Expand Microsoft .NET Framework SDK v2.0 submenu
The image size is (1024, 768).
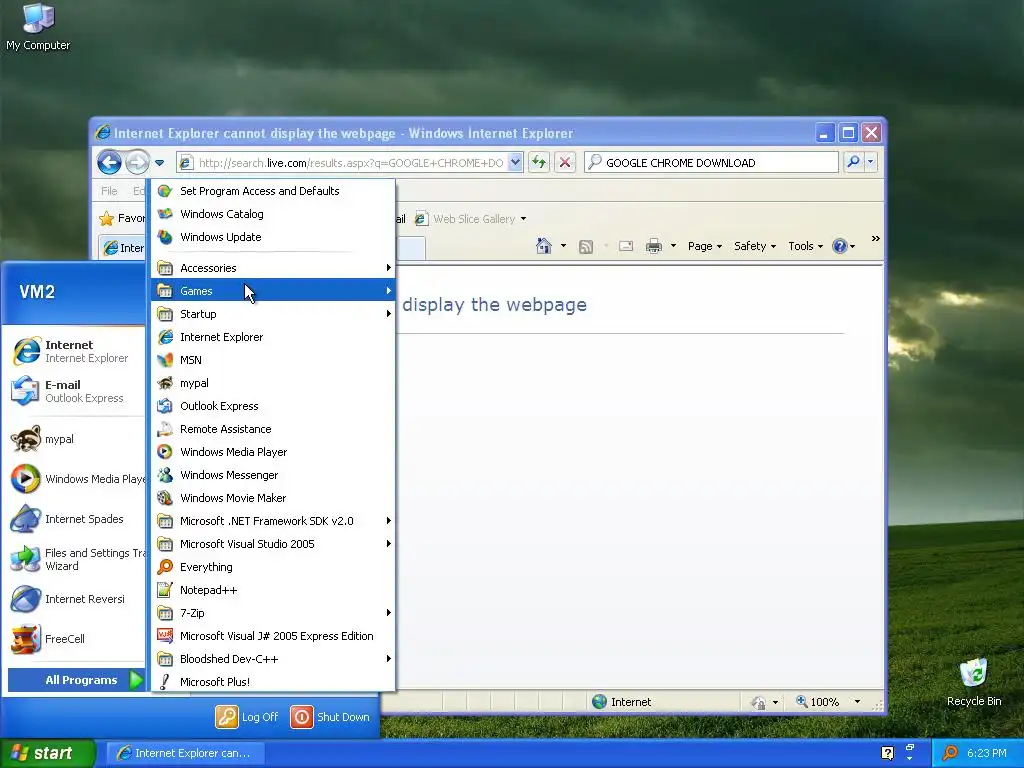(x=273, y=520)
